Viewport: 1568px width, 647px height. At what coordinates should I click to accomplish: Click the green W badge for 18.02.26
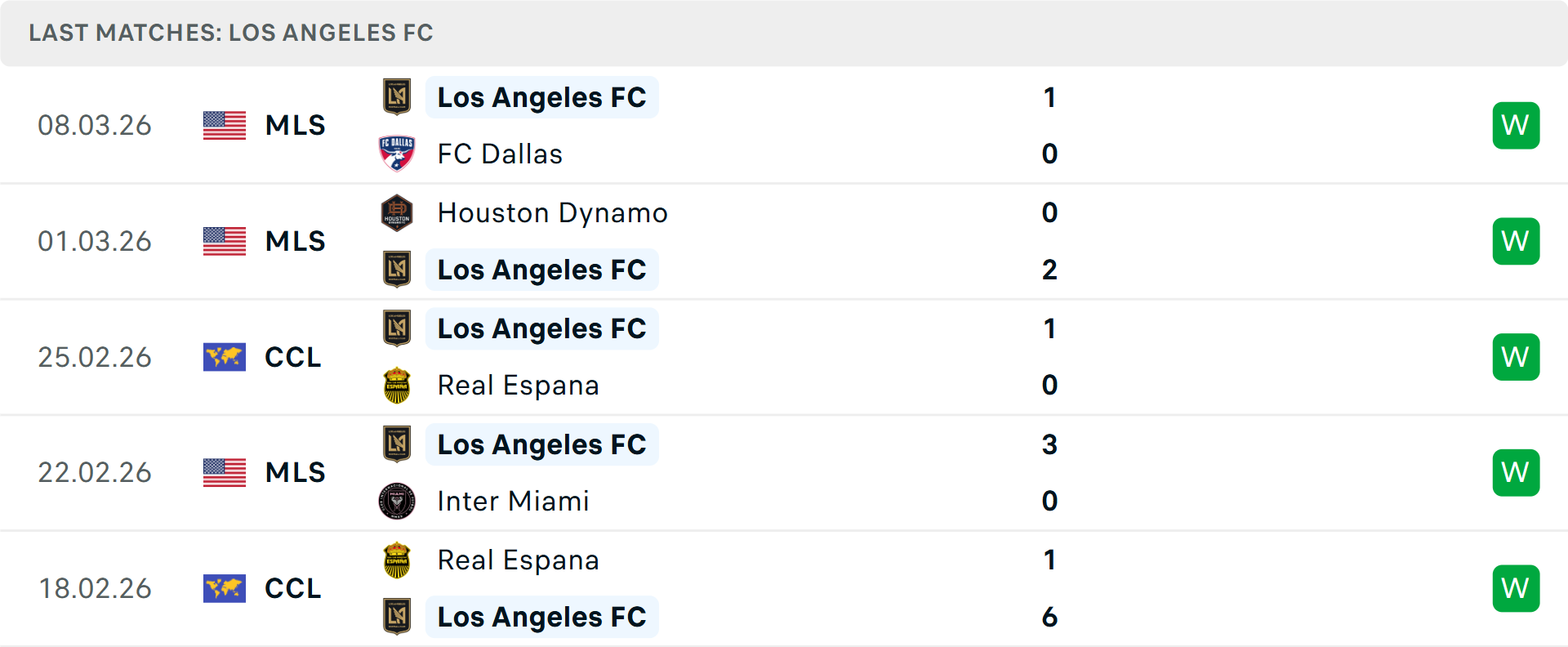(x=1516, y=588)
